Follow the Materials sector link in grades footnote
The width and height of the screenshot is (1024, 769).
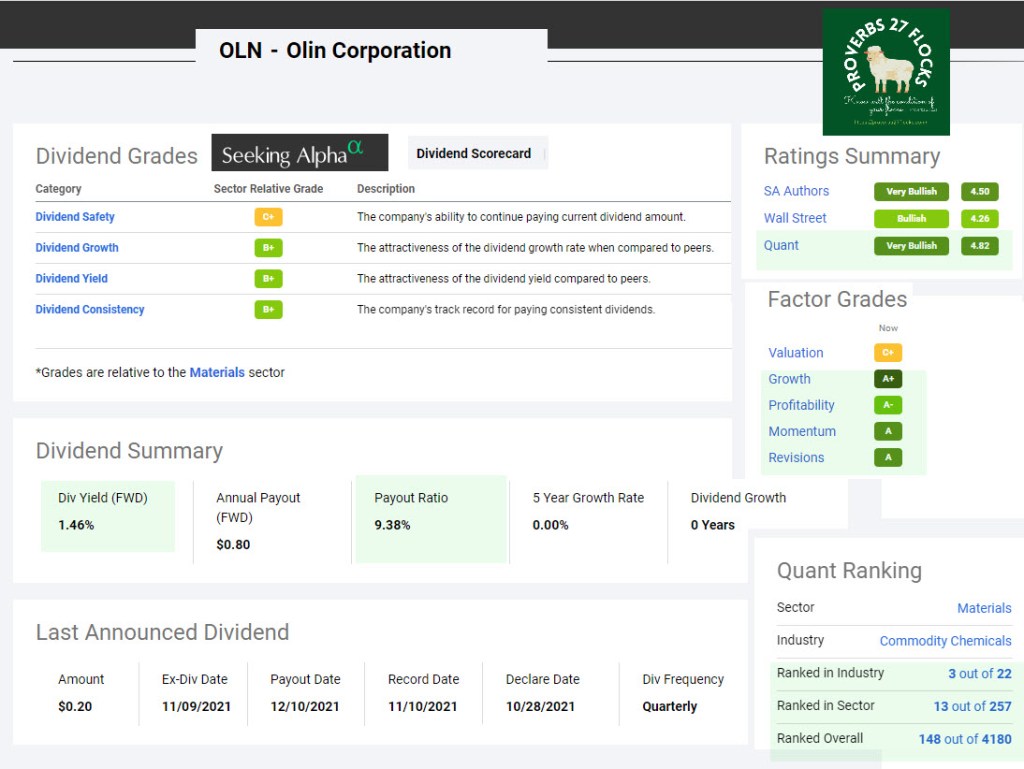coord(217,372)
